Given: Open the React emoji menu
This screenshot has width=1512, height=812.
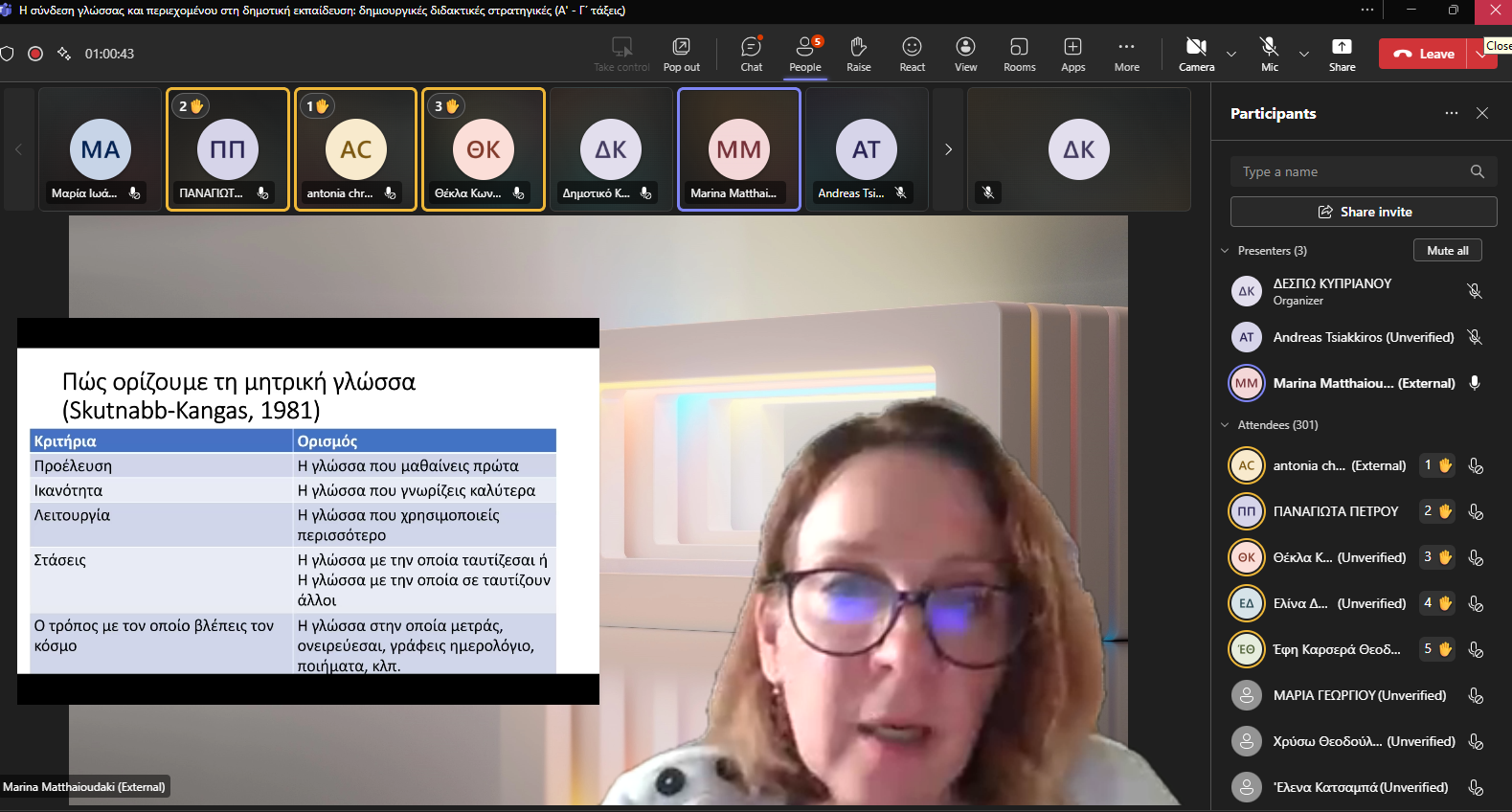Looking at the screenshot, I should 912,54.
